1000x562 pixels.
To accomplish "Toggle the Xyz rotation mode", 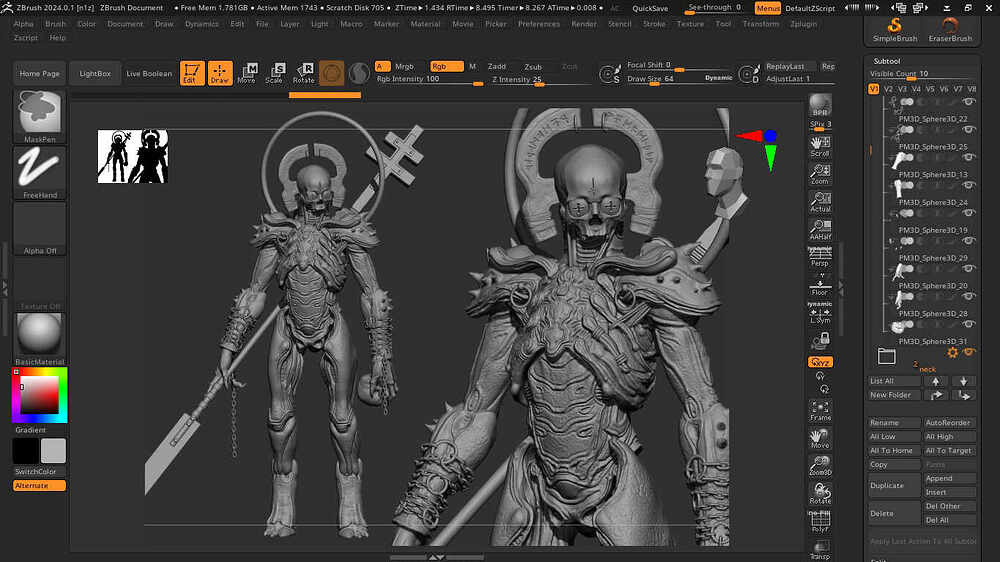I will 820,362.
